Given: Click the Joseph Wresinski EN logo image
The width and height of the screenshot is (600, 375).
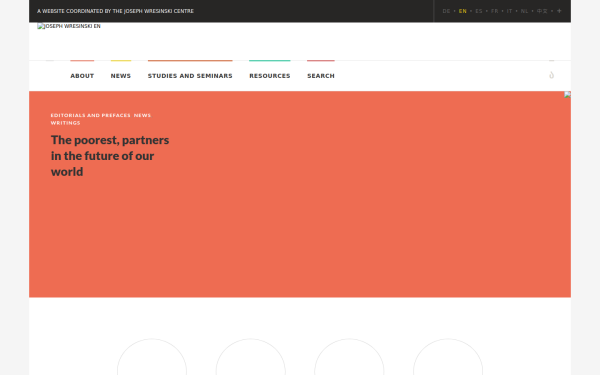Looking at the screenshot, I should point(69,26).
